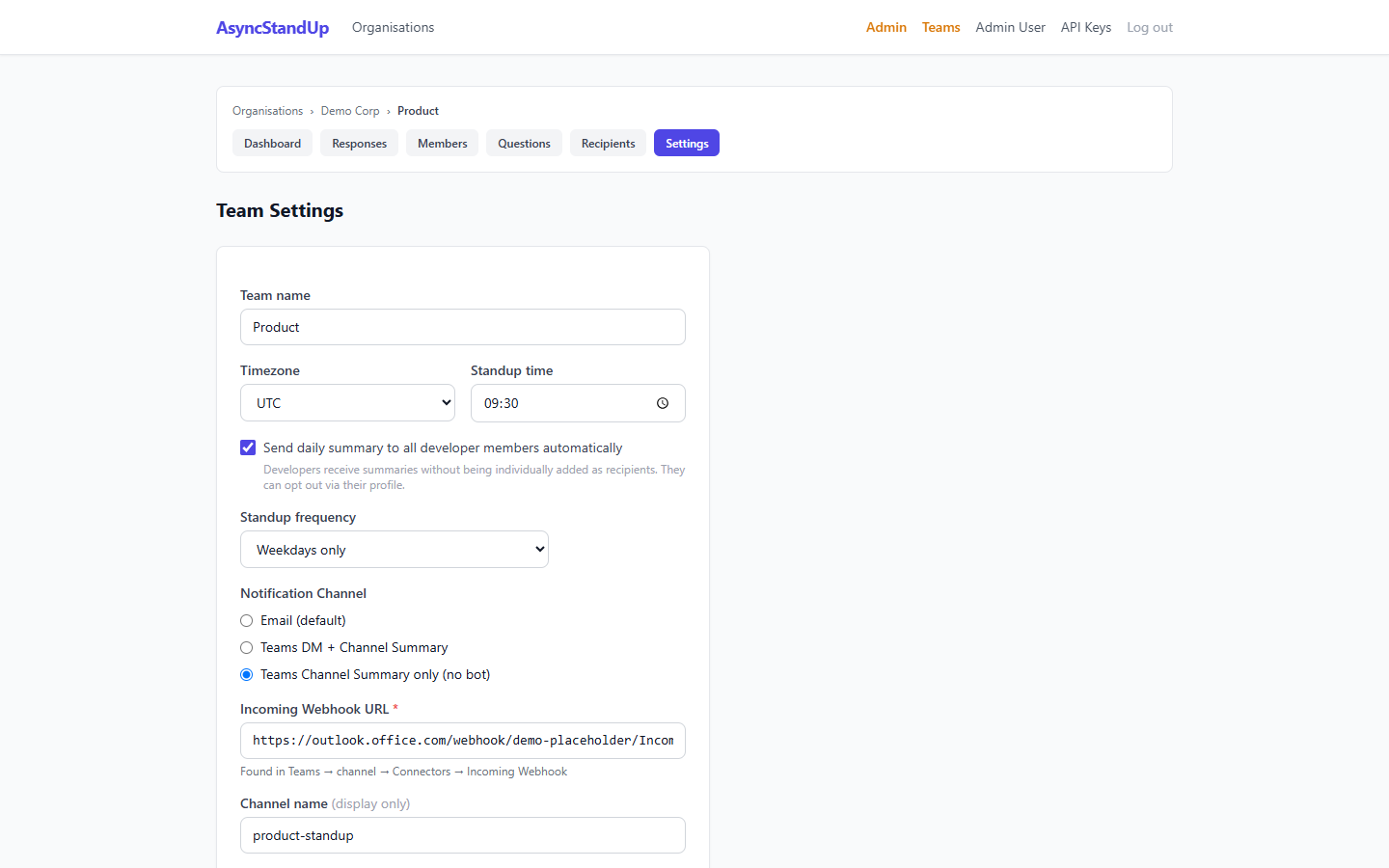The width and height of the screenshot is (1389, 868).
Task: Click the Admin link in header
Action: point(885,27)
